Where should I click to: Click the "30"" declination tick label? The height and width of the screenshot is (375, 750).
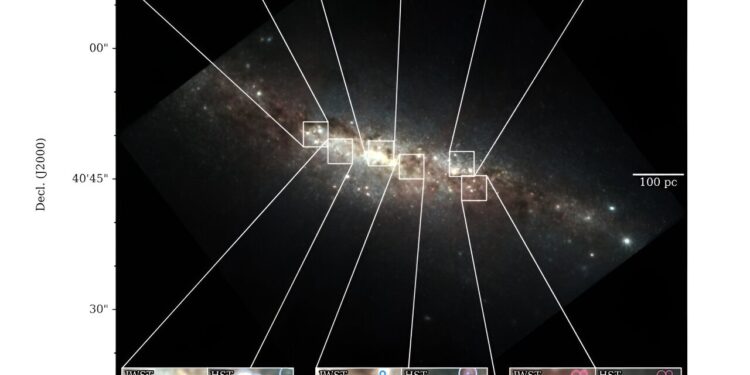point(99,309)
